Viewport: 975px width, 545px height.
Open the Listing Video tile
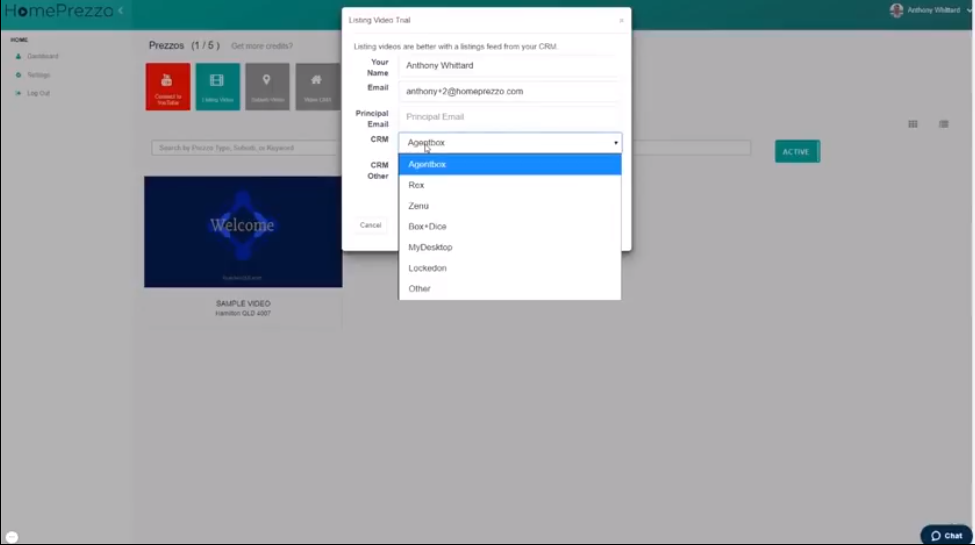click(218, 86)
